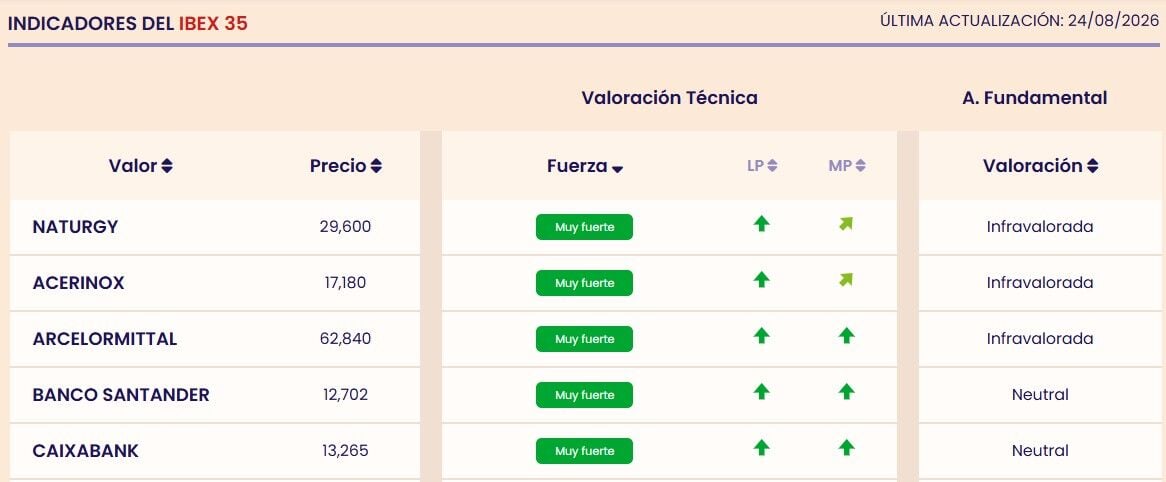Viewport: 1166px width, 482px height.
Task: Sort by Valoración column header
Action: [1040, 166]
